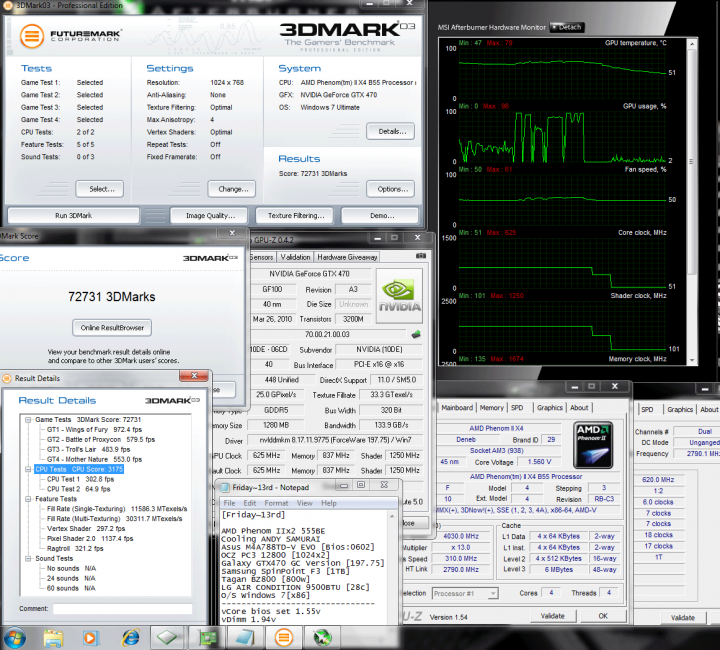This screenshot has width=720, height=650.
Task: Switch to GPU-Z graphics card taskbar icon
Action: coord(207,638)
